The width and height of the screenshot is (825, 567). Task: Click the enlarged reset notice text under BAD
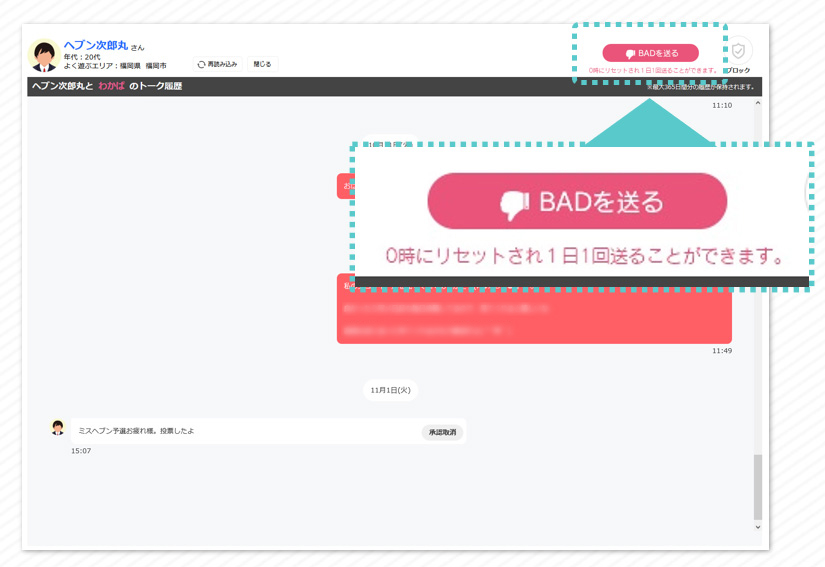pyautogui.click(x=586, y=256)
